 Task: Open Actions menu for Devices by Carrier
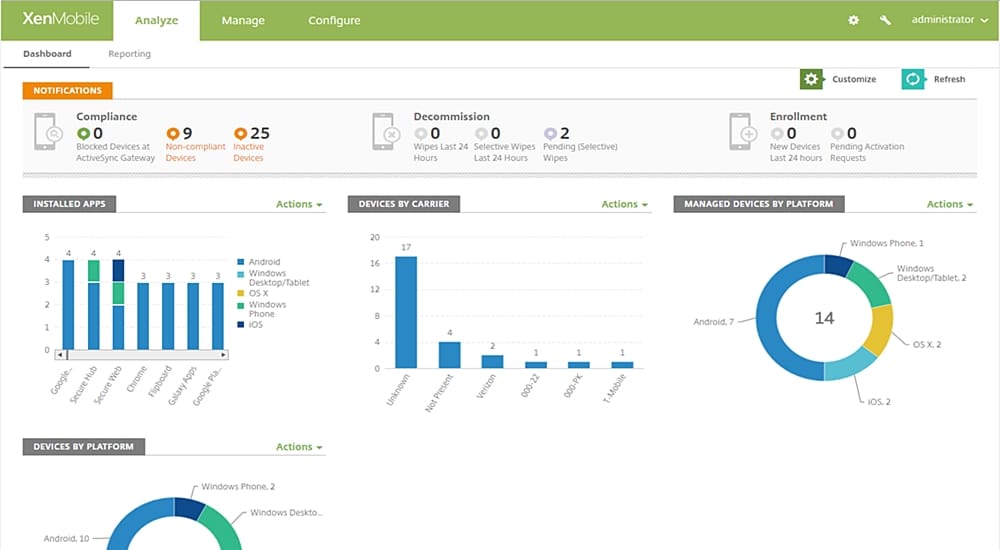[624, 204]
